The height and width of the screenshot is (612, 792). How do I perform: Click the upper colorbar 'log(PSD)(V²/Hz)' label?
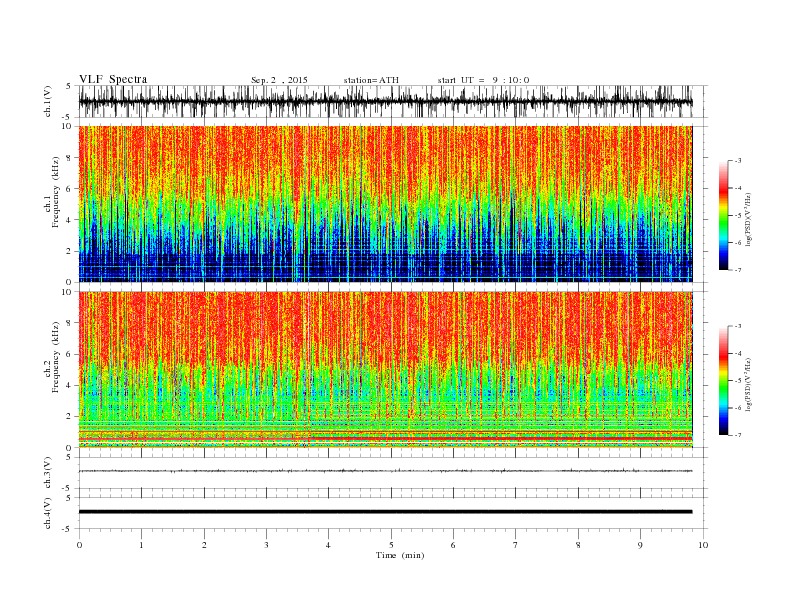(x=748, y=220)
